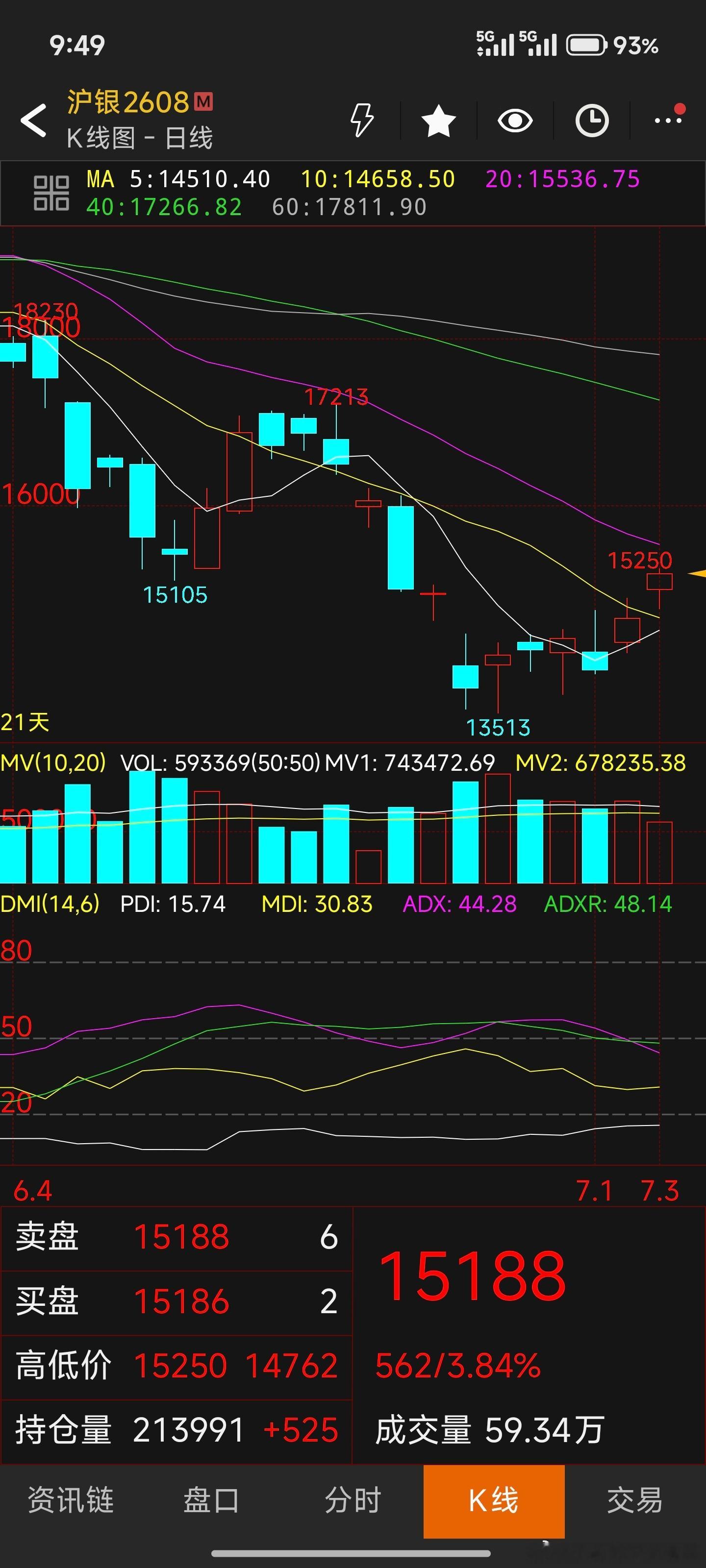The width and height of the screenshot is (706, 1568).
Task: Tap the 15250 latest high label
Action: pos(640,561)
